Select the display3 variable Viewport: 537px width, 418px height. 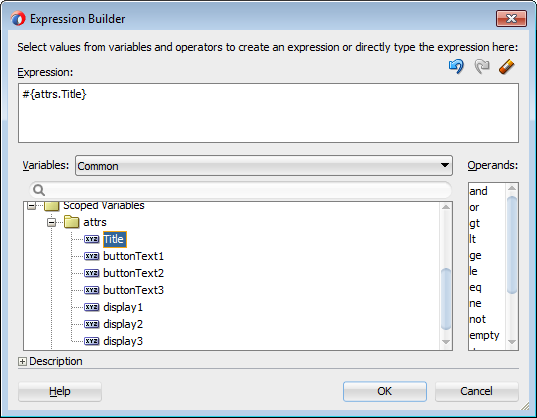(123, 341)
